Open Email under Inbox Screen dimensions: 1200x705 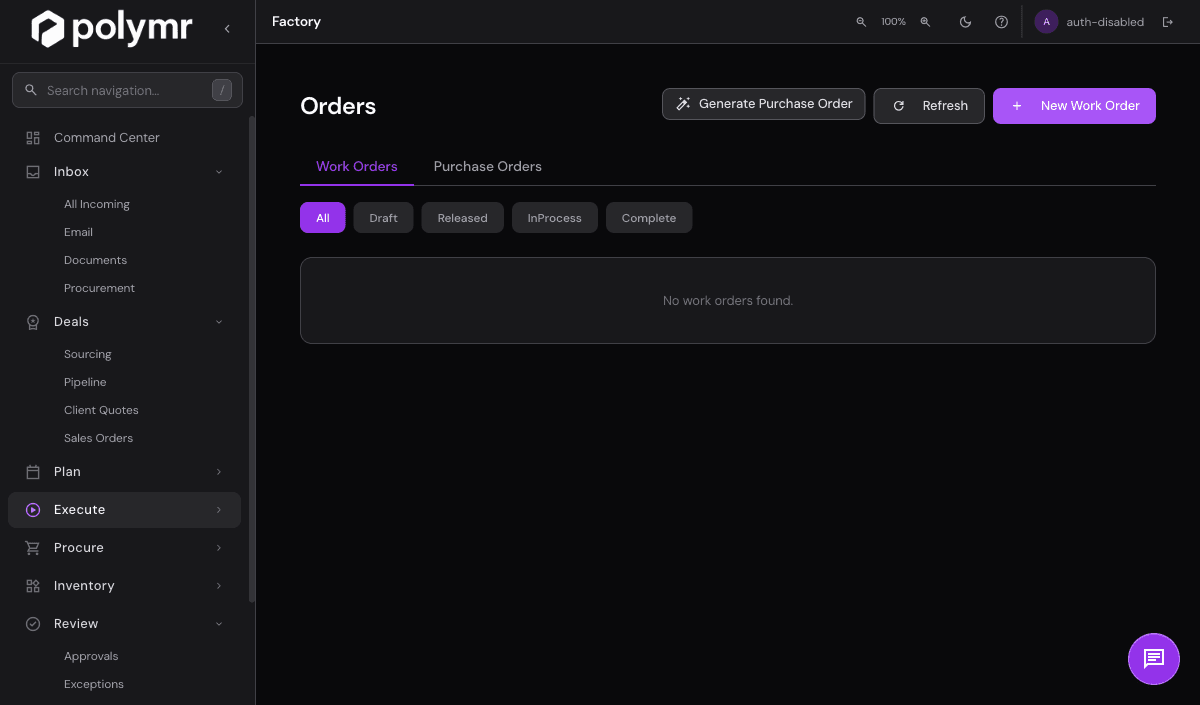click(78, 232)
